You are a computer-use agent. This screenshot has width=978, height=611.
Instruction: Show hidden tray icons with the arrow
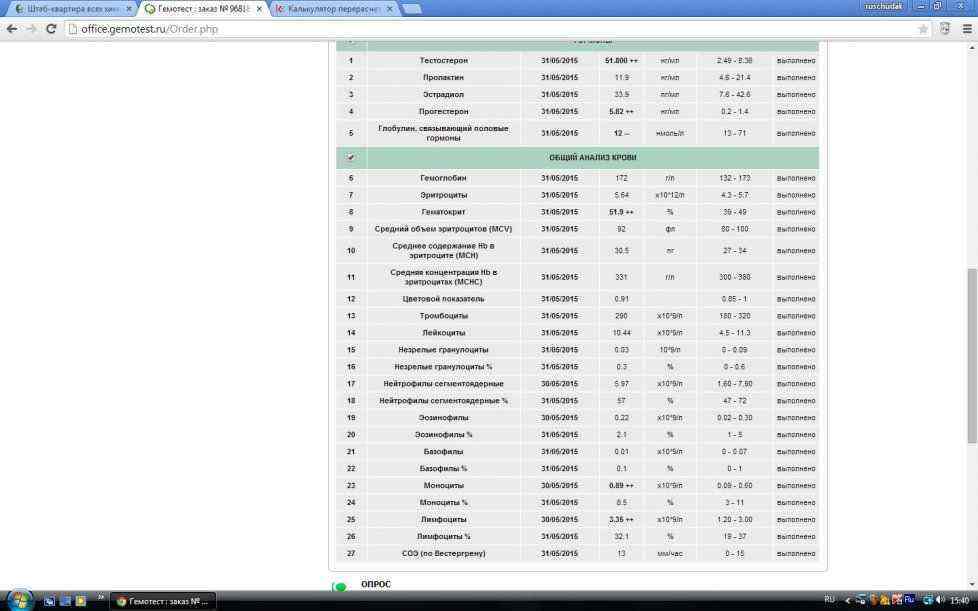(x=848, y=600)
